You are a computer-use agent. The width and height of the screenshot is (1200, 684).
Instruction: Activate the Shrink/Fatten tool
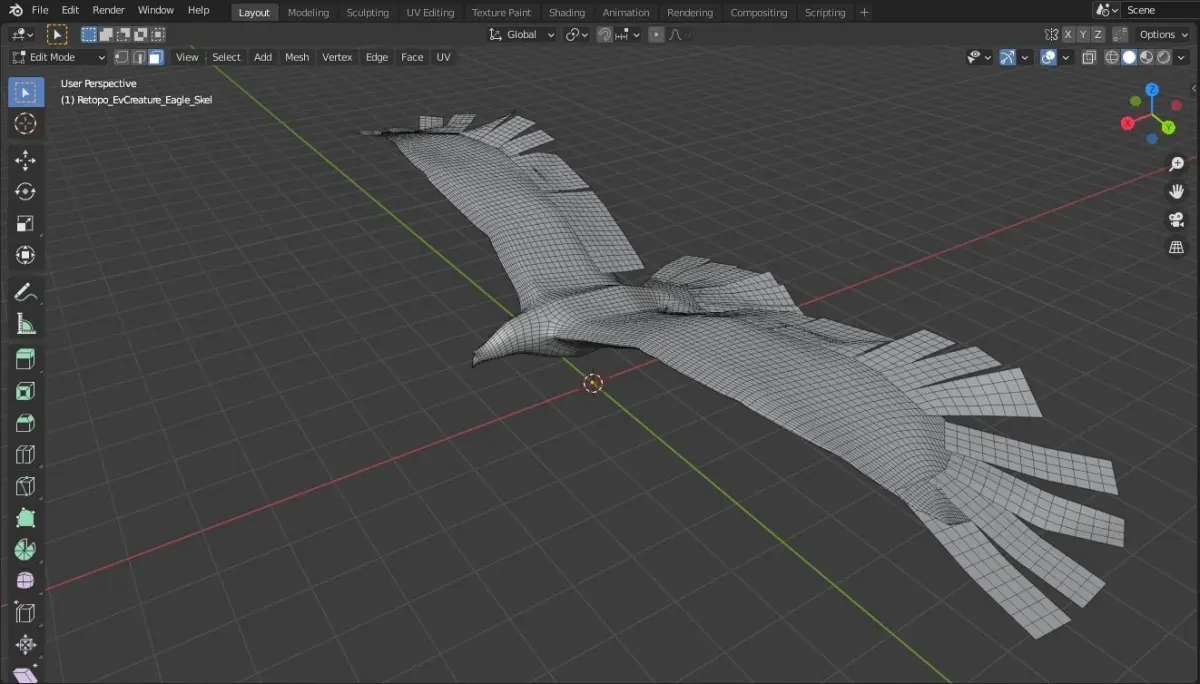point(26,645)
